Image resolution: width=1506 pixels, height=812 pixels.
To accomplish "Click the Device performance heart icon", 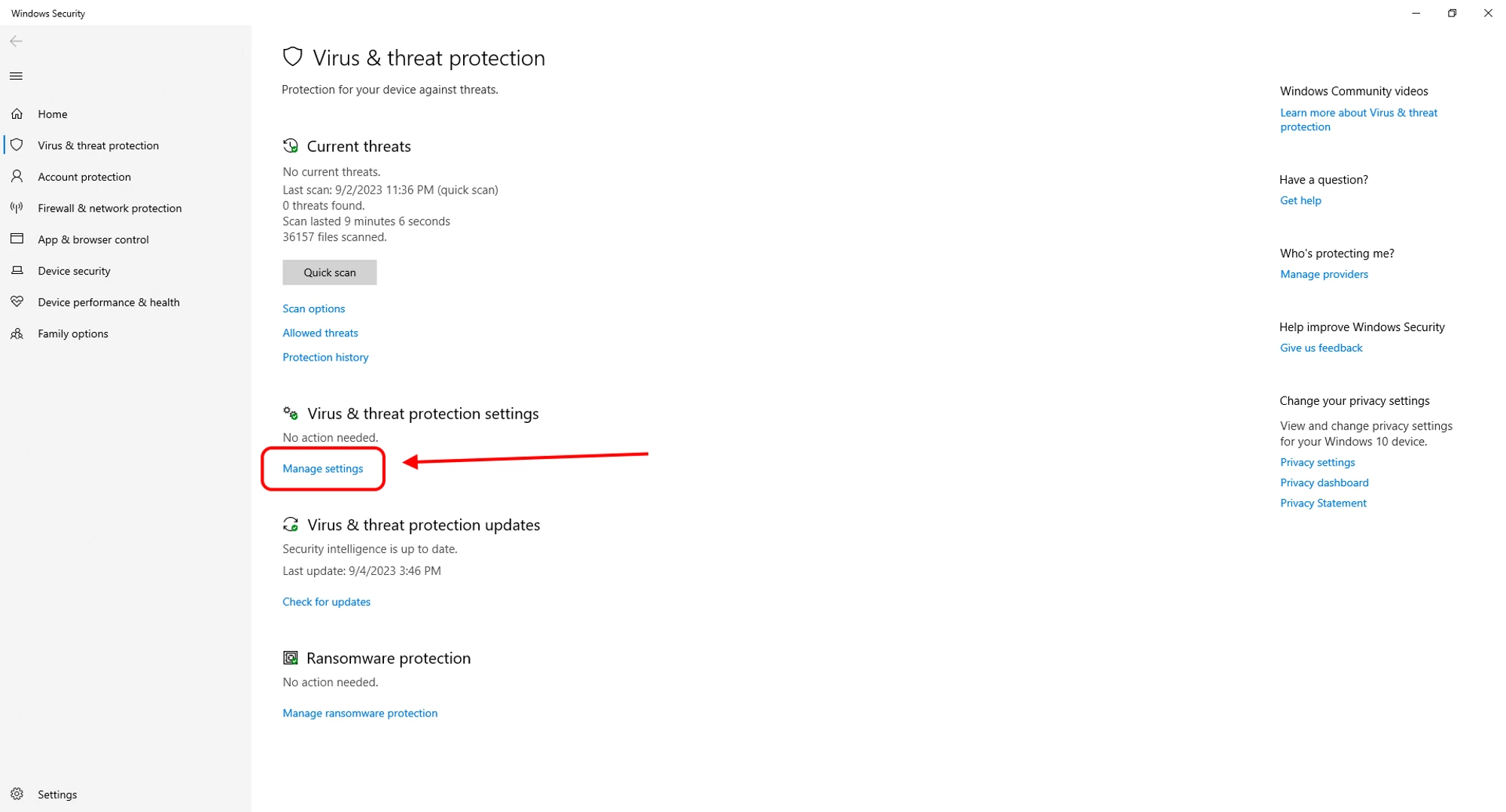I will coord(17,302).
